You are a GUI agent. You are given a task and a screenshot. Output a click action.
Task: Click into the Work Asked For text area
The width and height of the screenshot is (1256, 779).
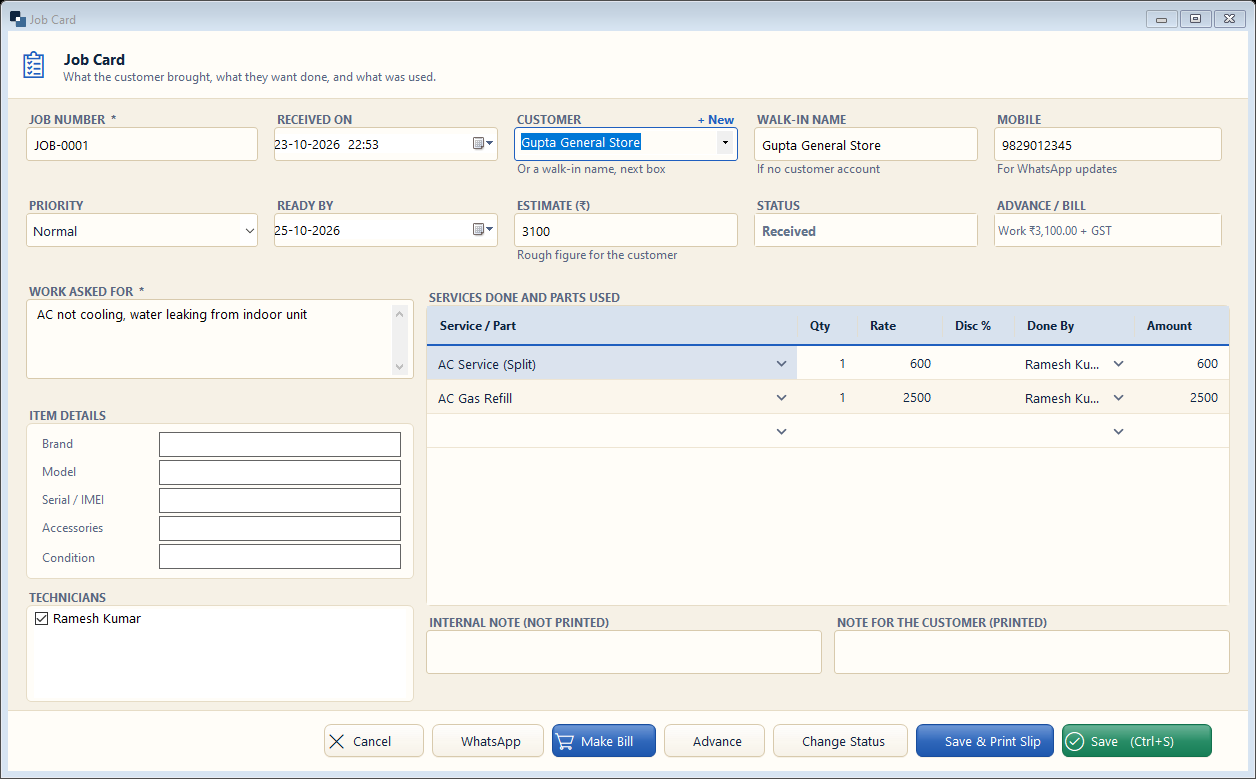click(220, 339)
